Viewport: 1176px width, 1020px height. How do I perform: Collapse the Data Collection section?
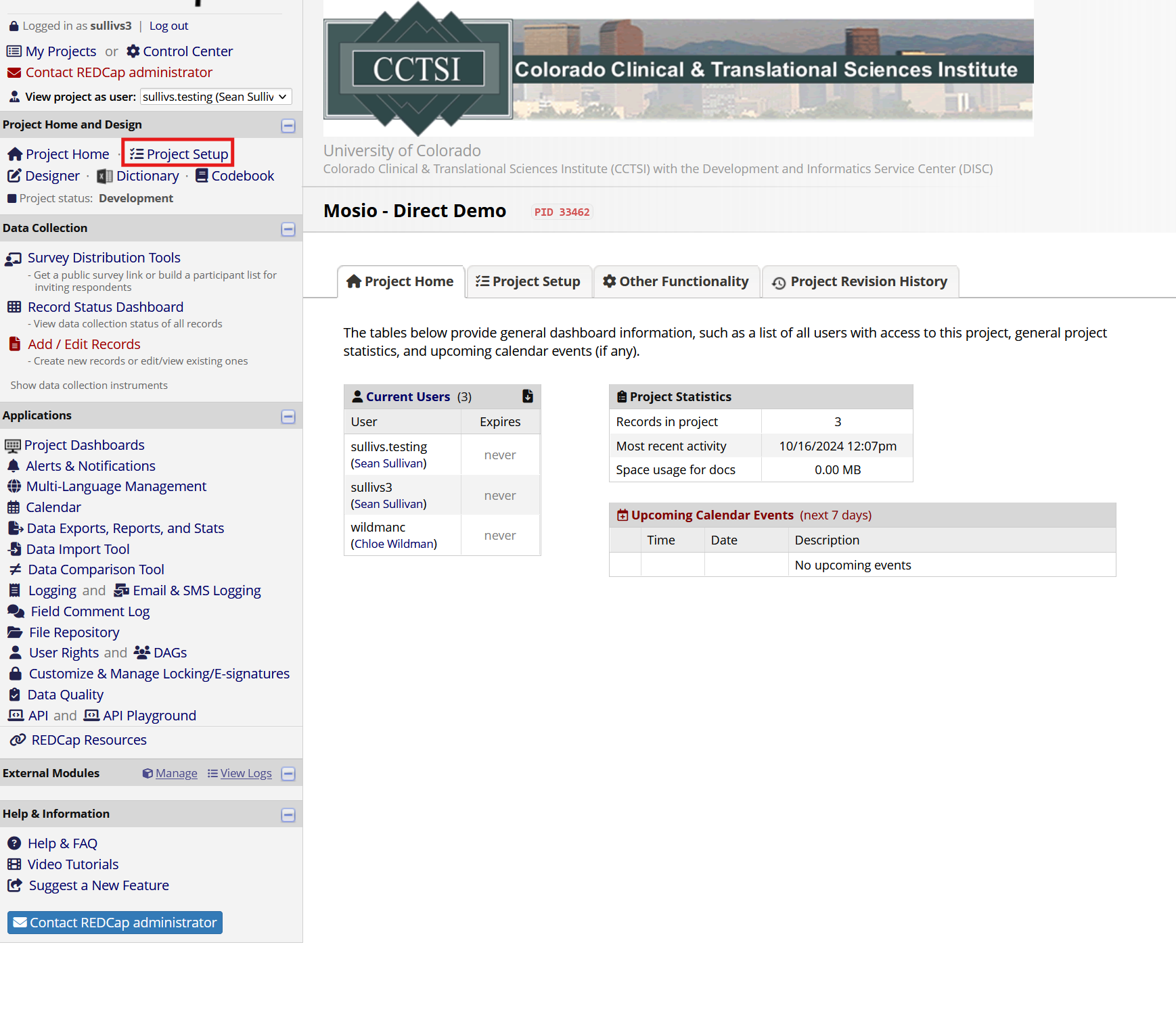(x=288, y=229)
